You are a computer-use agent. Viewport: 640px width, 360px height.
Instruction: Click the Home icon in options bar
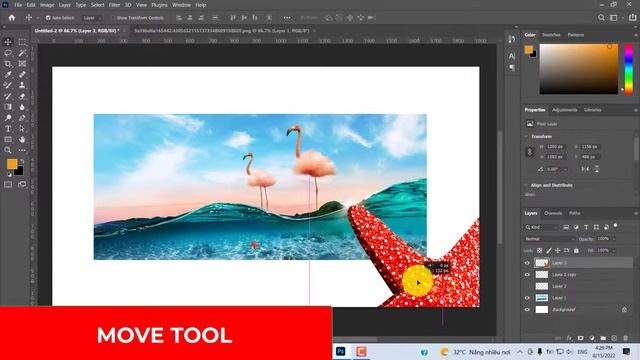[12, 18]
